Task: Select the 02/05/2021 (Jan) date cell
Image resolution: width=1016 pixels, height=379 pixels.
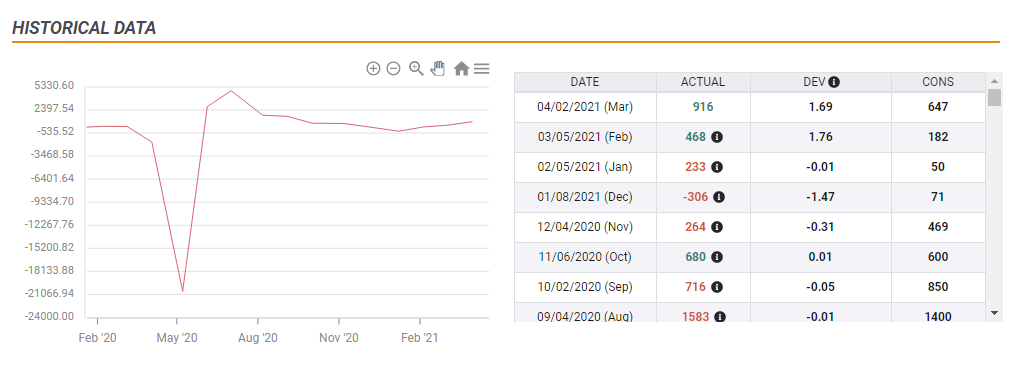Action: click(585, 167)
